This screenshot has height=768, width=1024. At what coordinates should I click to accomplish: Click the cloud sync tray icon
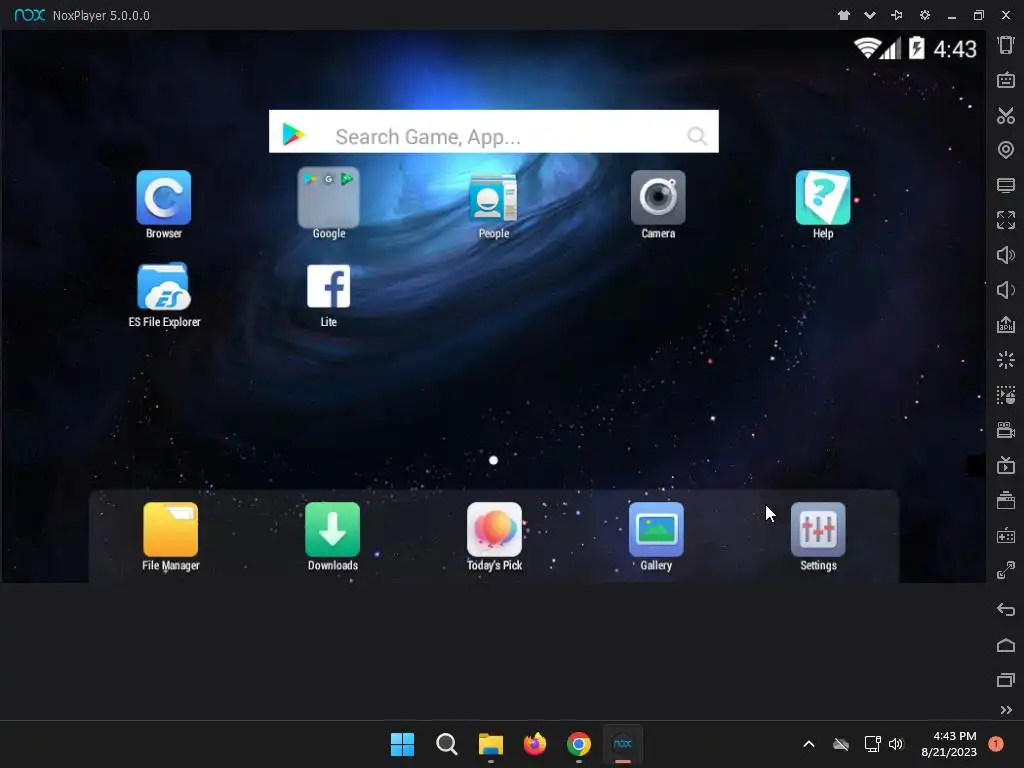click(x=841, y=744)
